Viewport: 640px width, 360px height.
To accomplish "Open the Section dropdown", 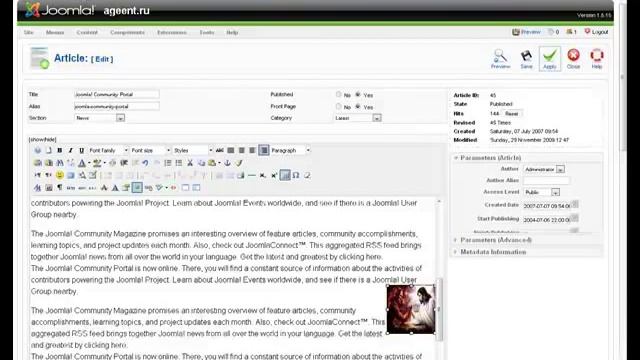I will pyautogui.click(x=100, y=118).
